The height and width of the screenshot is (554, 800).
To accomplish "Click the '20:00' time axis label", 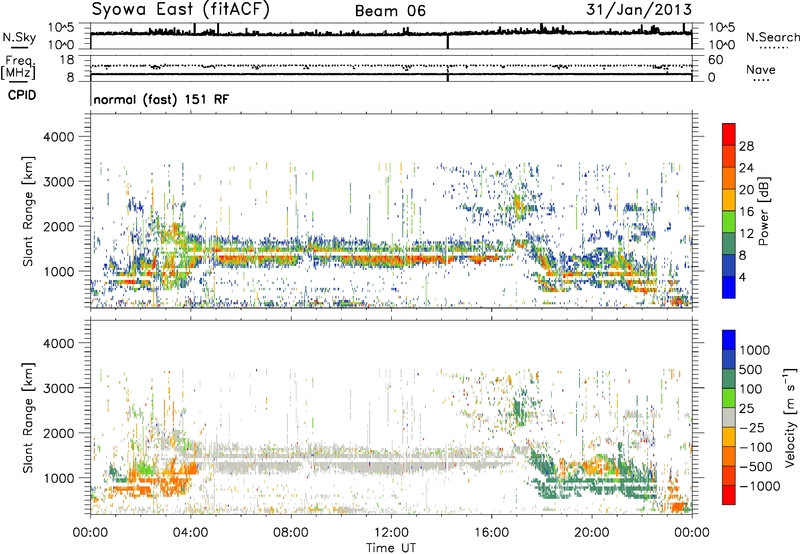I will coord(591,533).
